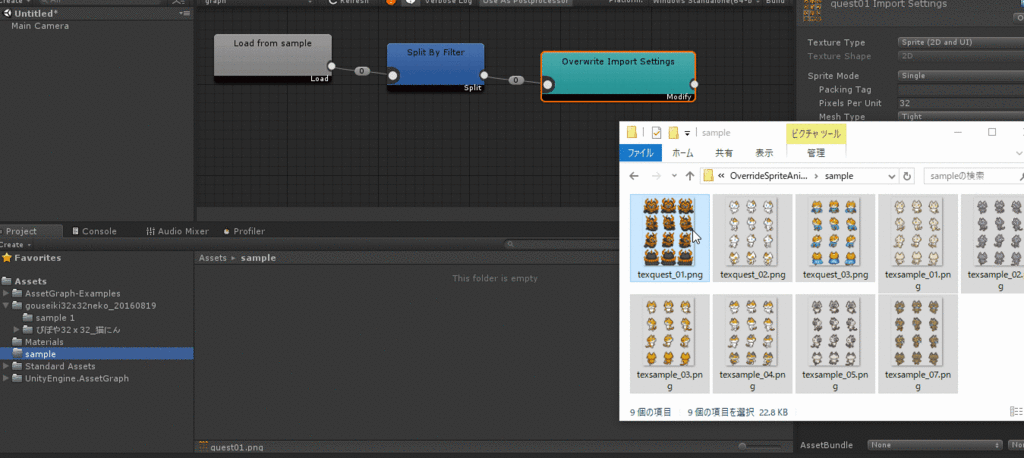Expand the ぴぽや32x32 folder arrow
Screen dimensions: 1024x458
pos(17,329)
